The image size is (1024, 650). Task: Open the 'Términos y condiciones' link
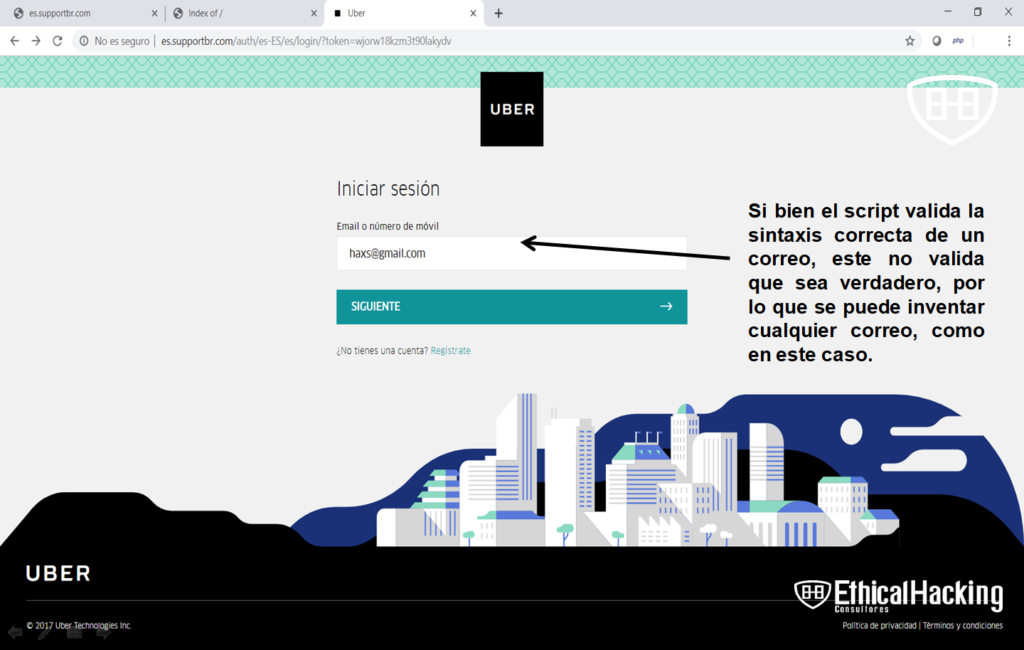[x=962, y=626]
